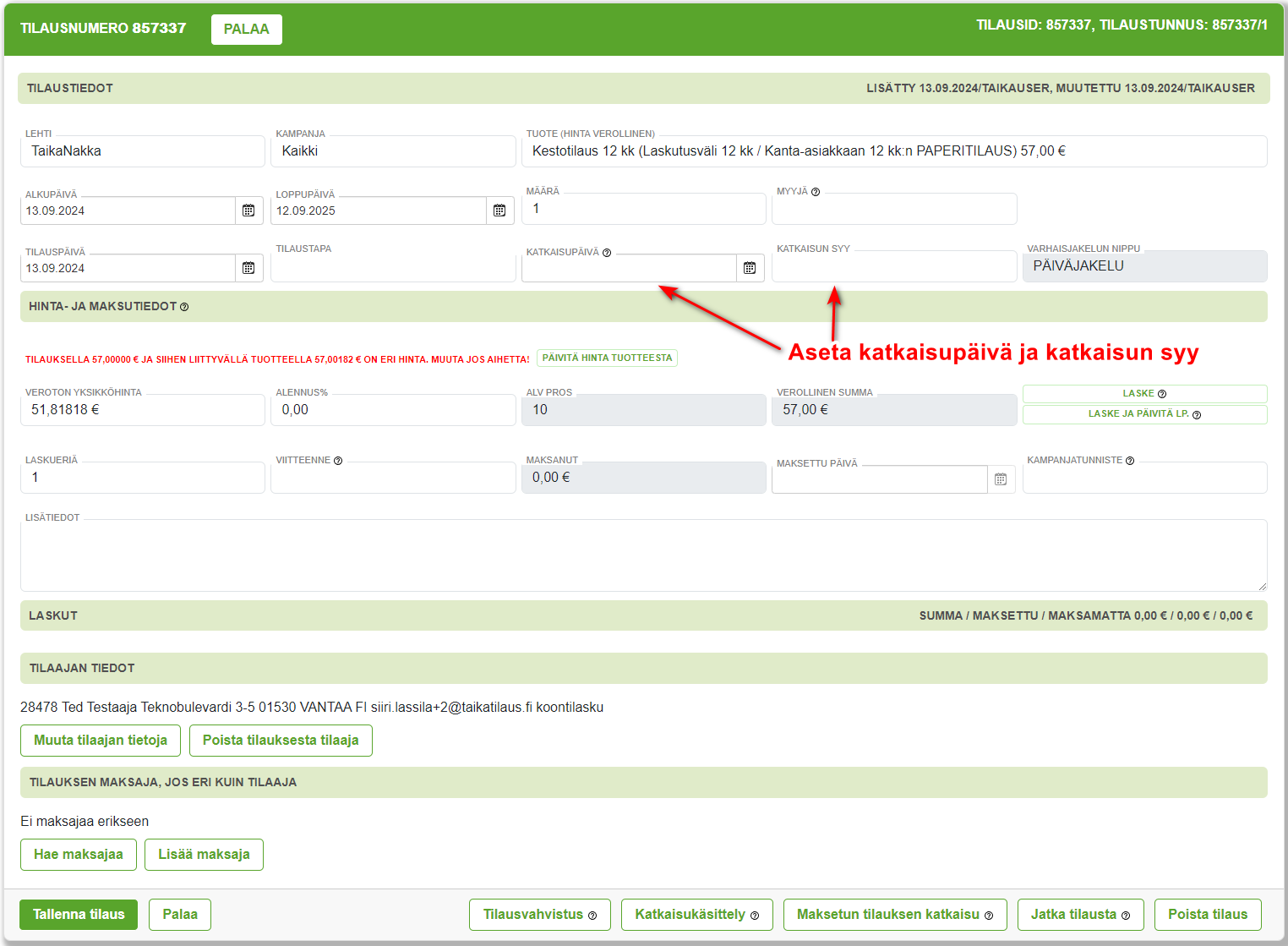The width and height of the screenshot is (1288, 946).
Task: Open calendar picker for Maksettu päivä
Action: tap(1001, 479)
